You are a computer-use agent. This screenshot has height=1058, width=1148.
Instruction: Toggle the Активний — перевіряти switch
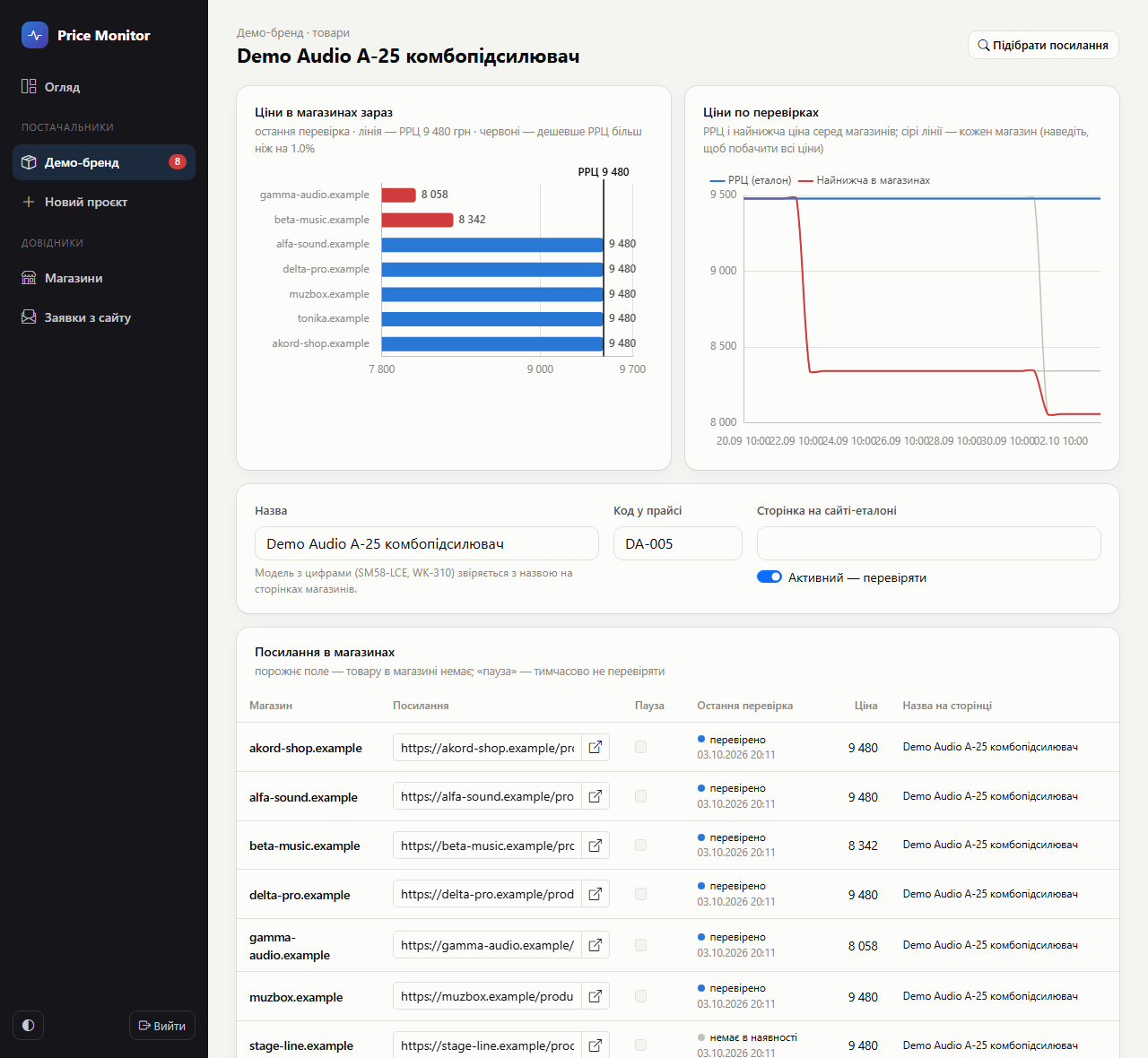point(770,577)
